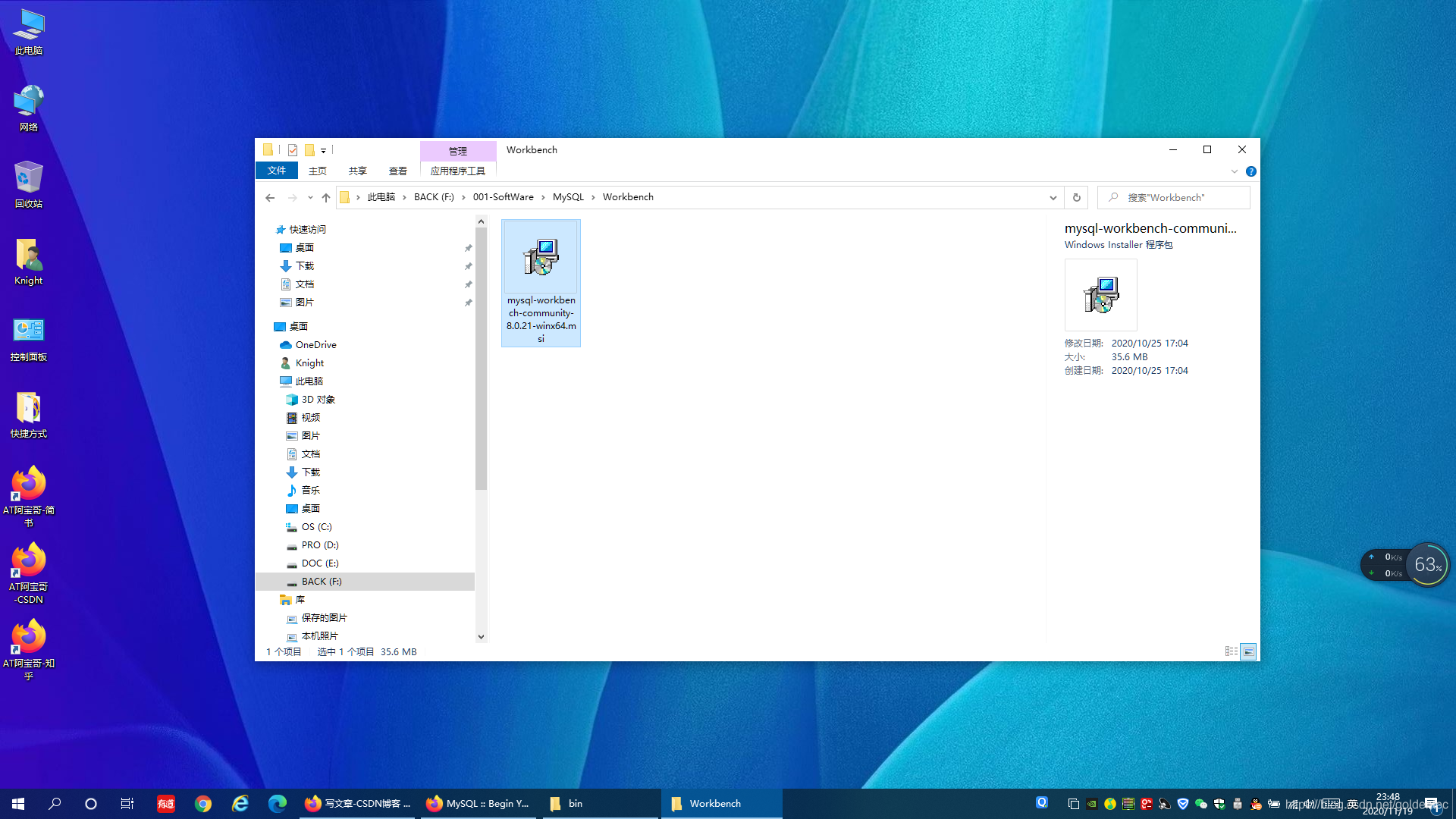
Task: Click the network speed monitor widget
Action: coord(1405,565)
